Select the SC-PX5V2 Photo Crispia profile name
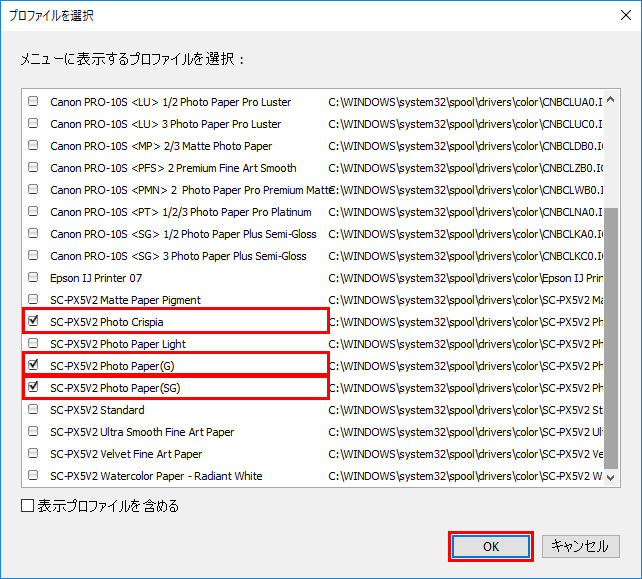This screenshot has height=579, width=642. [106, 322]
